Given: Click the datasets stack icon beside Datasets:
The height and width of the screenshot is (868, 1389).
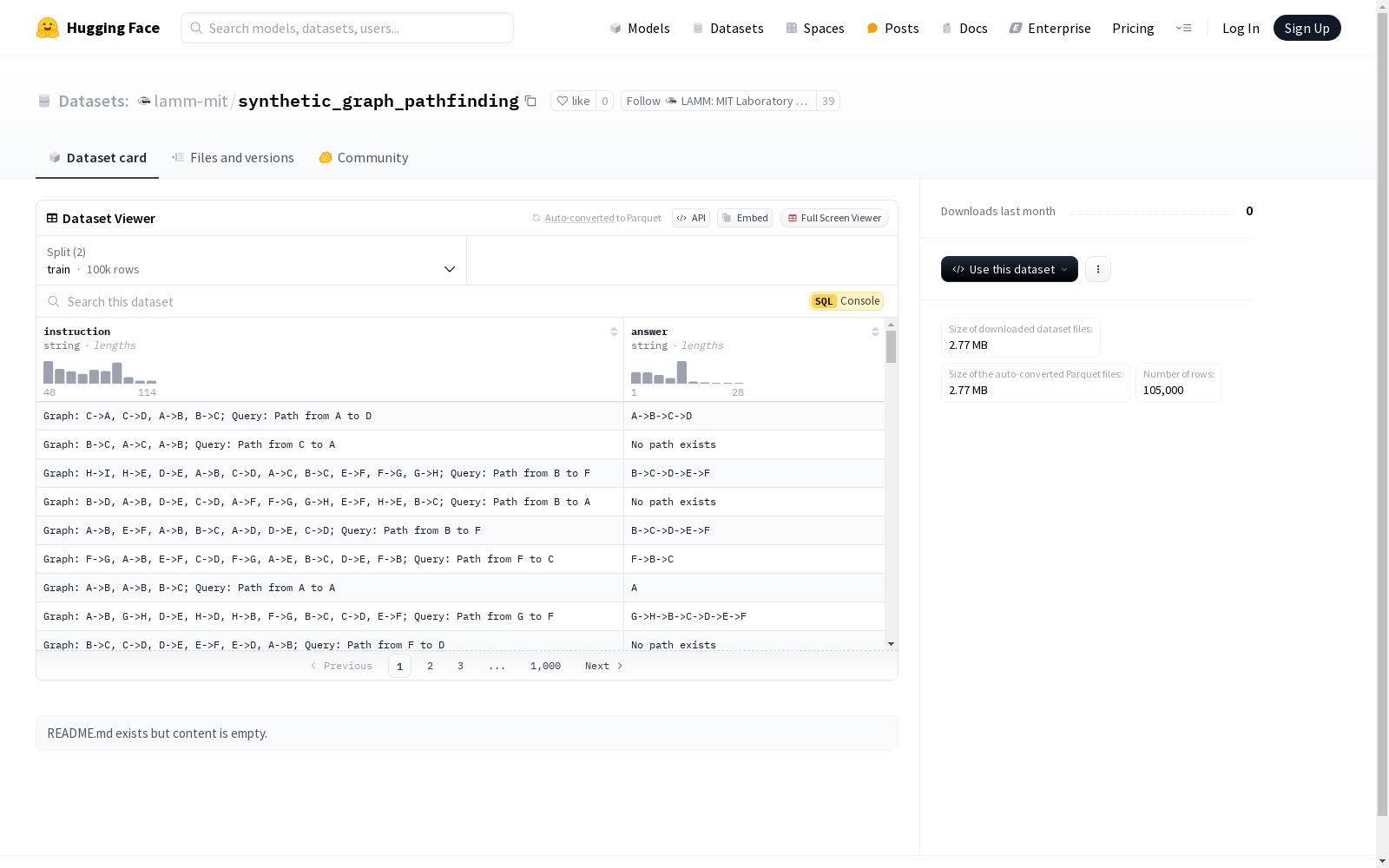Looking at the screenshot, I should 44,101.
